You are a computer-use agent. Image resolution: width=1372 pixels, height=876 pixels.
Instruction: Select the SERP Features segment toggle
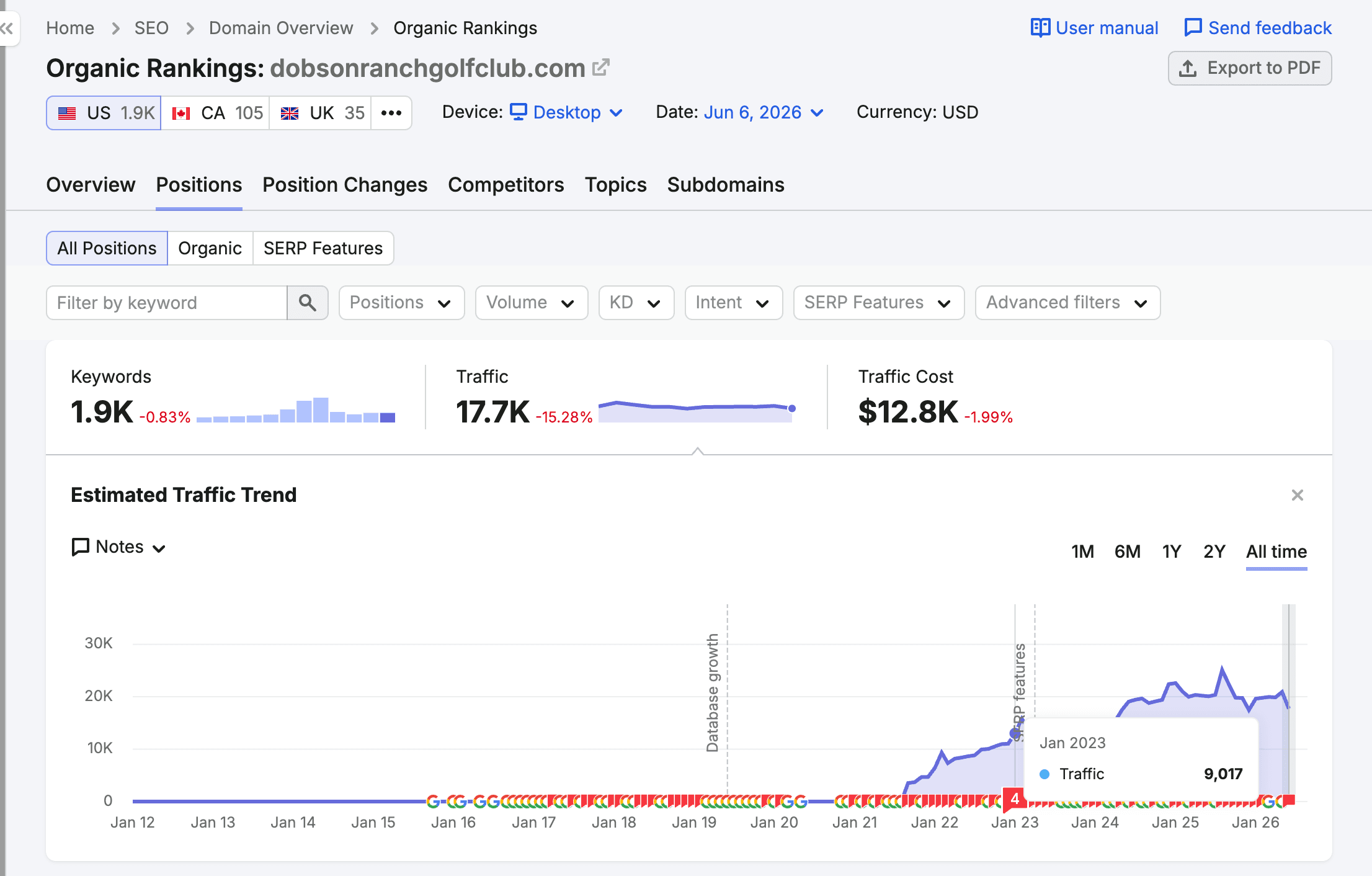[323, 248]
